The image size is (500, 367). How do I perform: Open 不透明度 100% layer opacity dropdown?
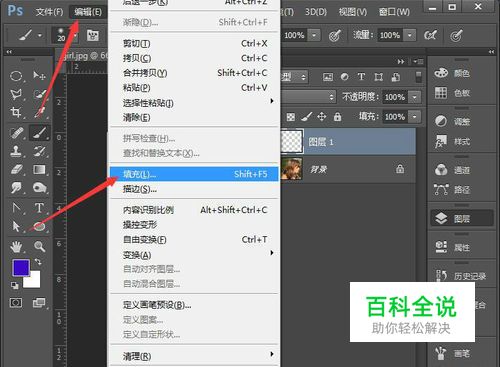pos(415,97)
